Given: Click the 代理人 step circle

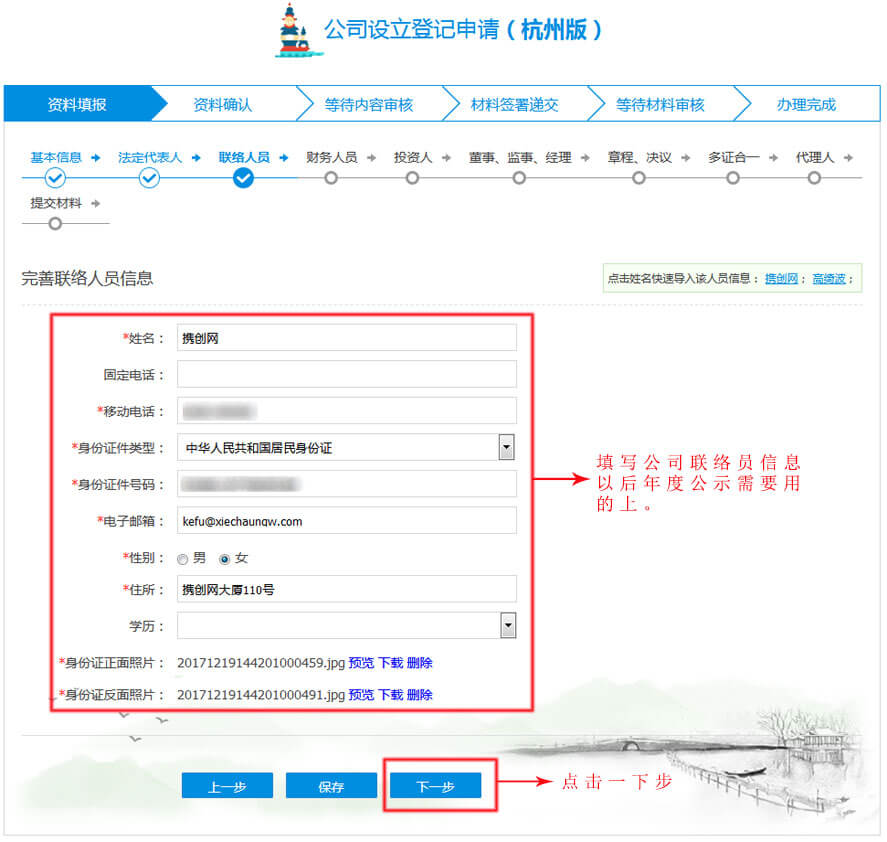Looking at the screenshot, I should tap(812, 177).
